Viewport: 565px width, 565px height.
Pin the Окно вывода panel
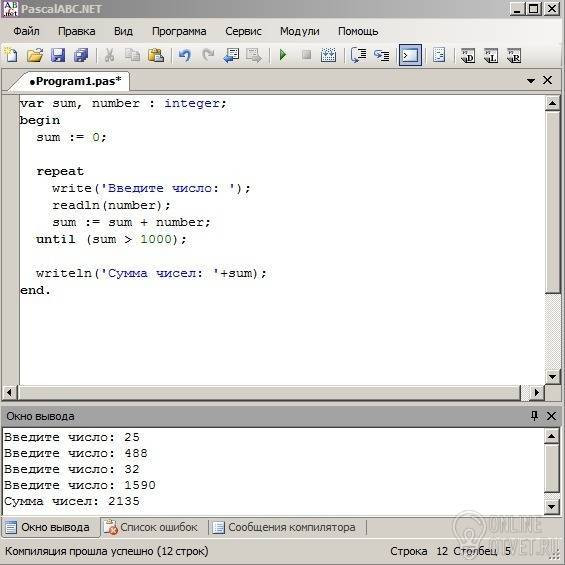tap(534, 416)
